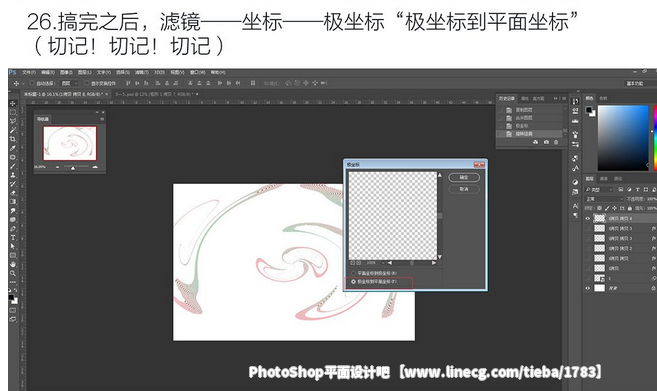Open layer filter type dropdown
Viewport: 657px width, 391px height.
coord(599,190)
